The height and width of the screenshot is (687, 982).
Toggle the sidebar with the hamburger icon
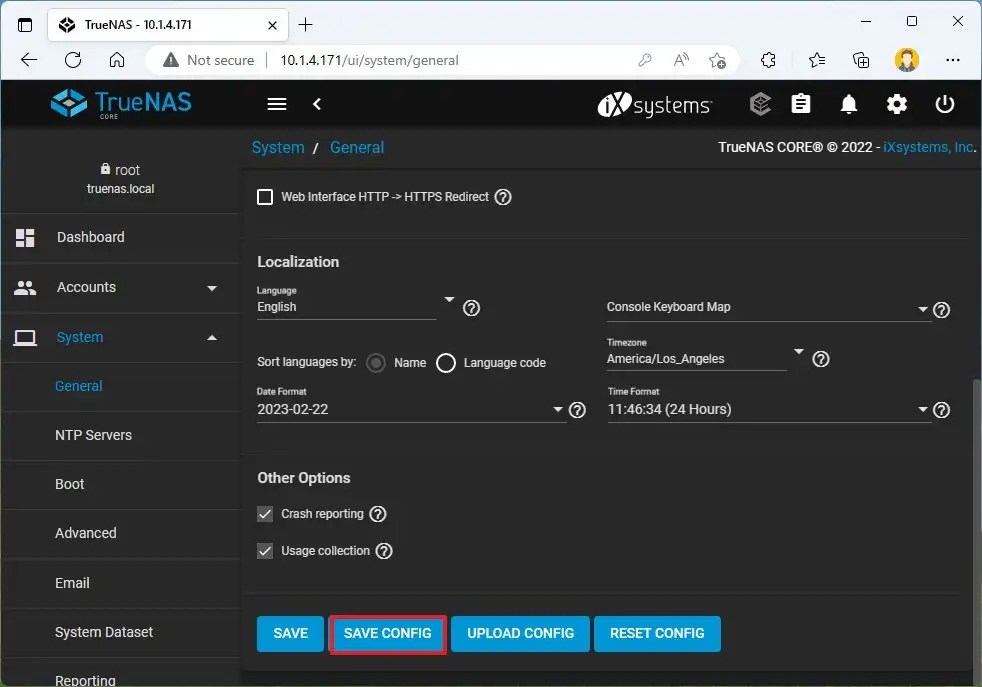point(276,104)
